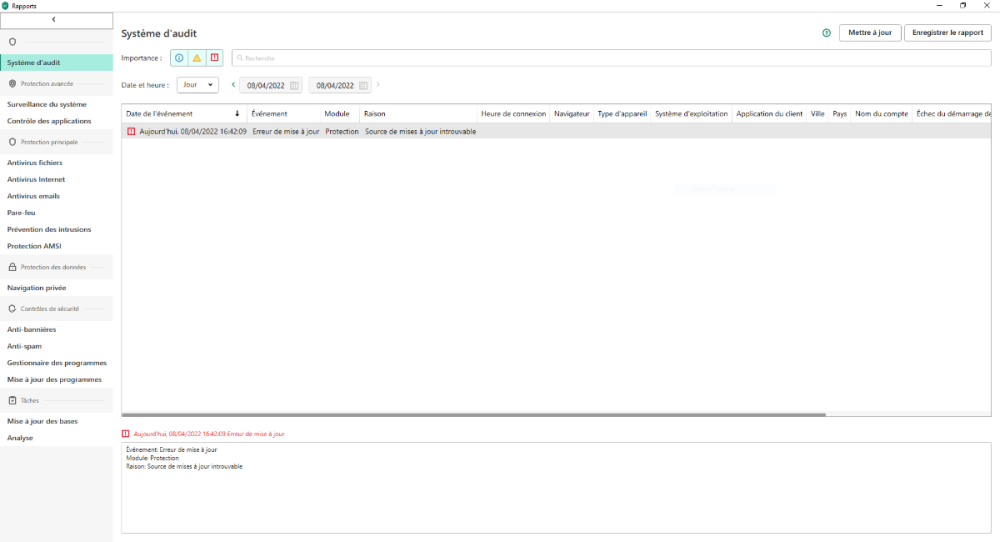Toggle warning events importance filter
1000x542 pixels.
197,58
